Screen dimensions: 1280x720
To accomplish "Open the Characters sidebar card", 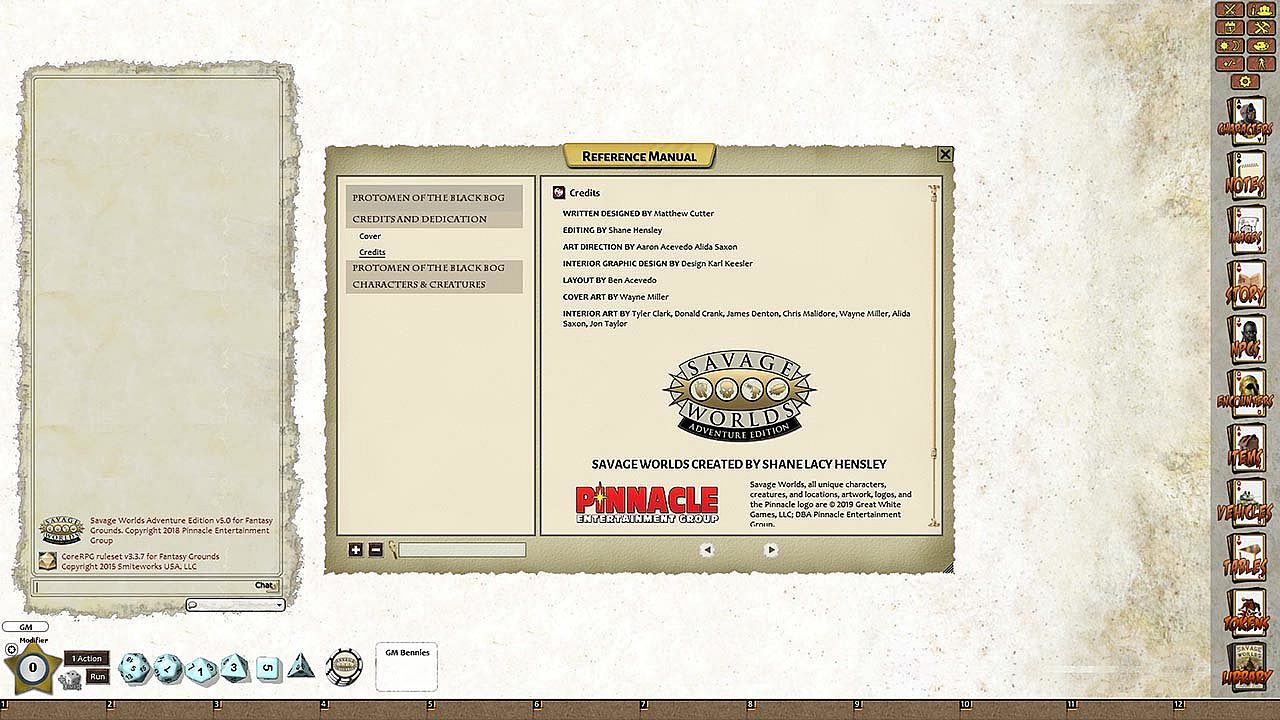I will (x=1246, y=122).
